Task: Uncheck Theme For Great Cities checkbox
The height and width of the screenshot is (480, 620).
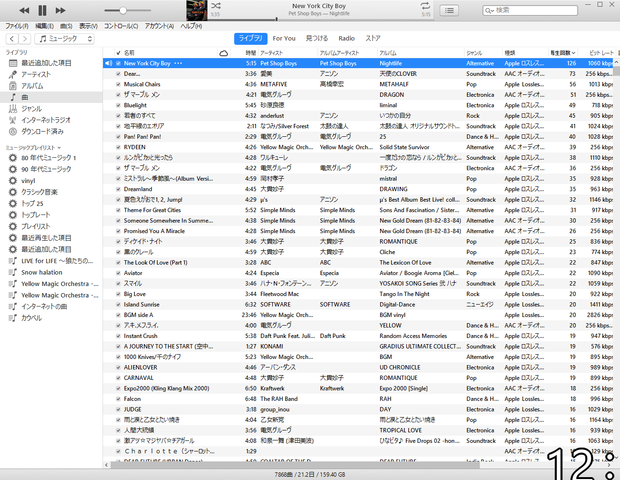Action: [118, 210]
